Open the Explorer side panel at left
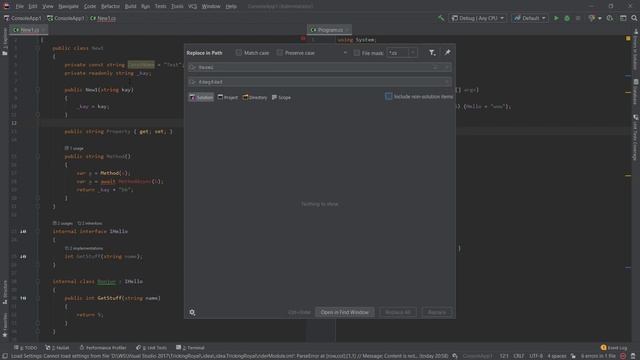 pyautogui.click(x=5, y=41)
